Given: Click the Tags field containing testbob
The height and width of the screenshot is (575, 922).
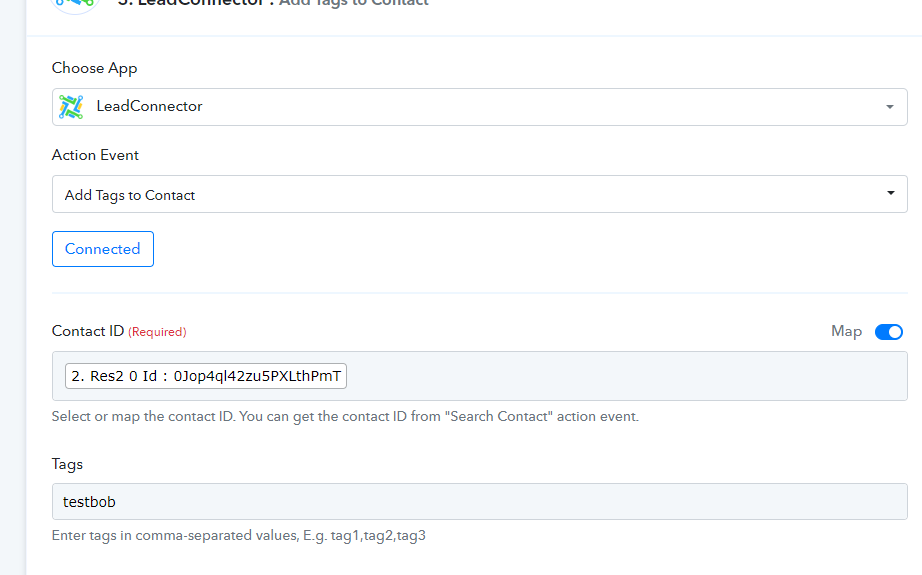Looking at the screenshot, I should click(x=480, y=502).
